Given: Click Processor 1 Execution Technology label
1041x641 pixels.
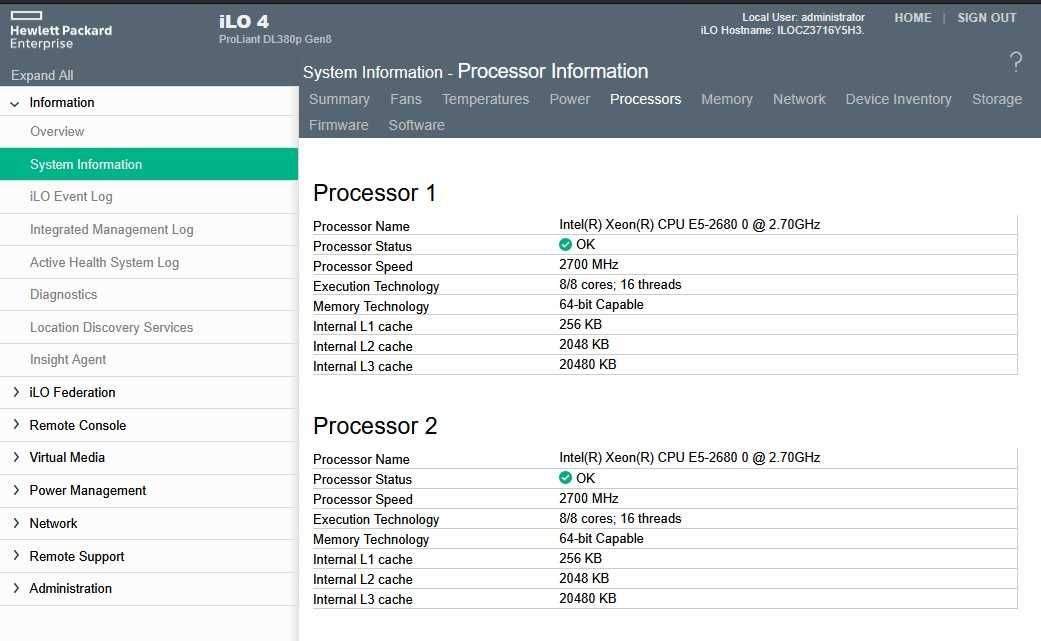Looking at the screenshot, I should [376, 287].
